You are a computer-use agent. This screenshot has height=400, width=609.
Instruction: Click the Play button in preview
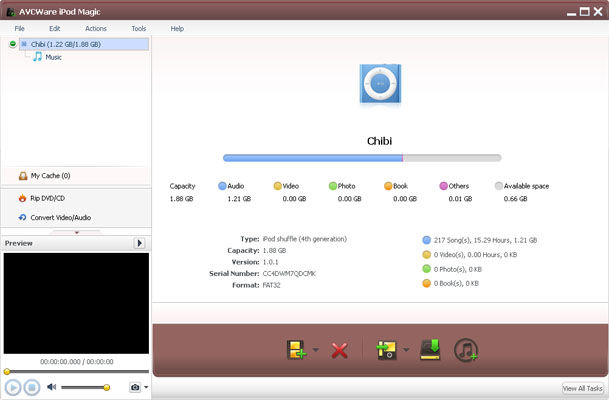(13, 387)
